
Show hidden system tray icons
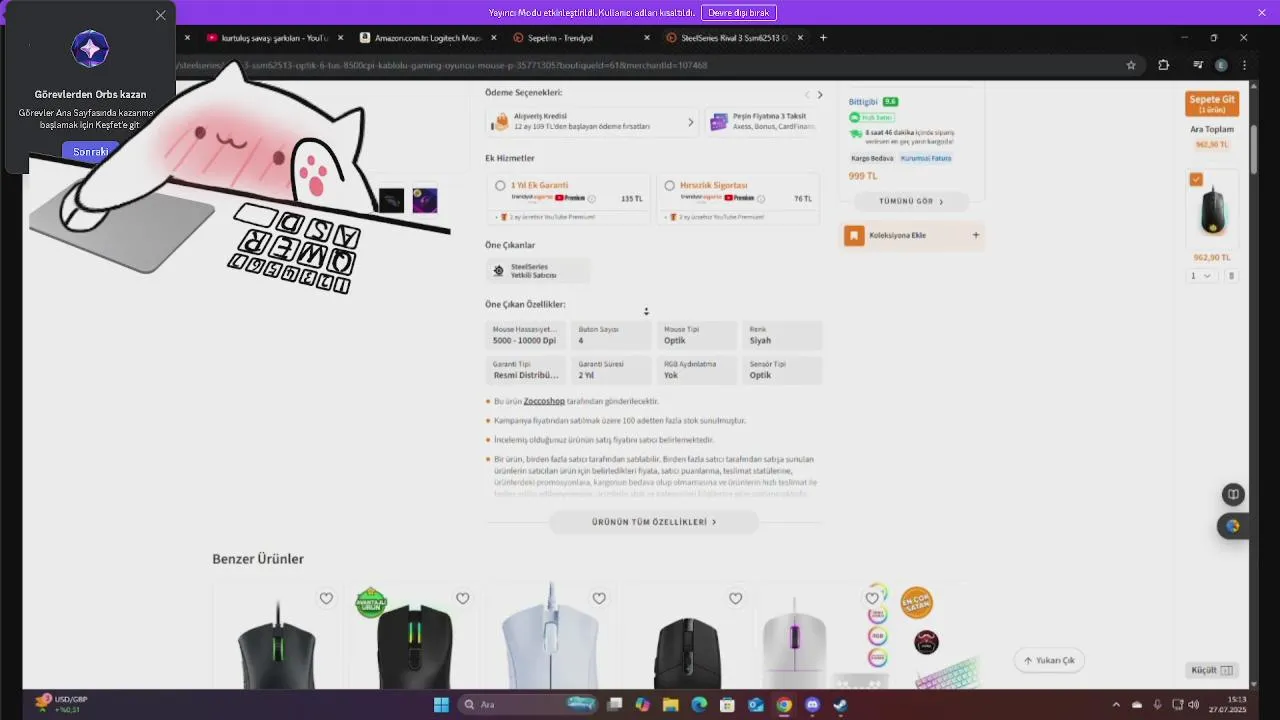1117,704
